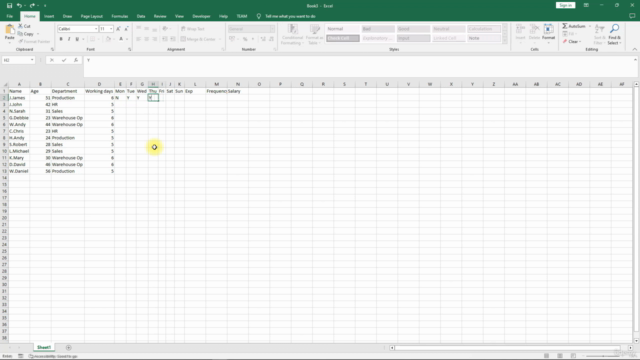Switch to the Insert tab
This screenshot has height=360, width=640.
click(49, 16)
